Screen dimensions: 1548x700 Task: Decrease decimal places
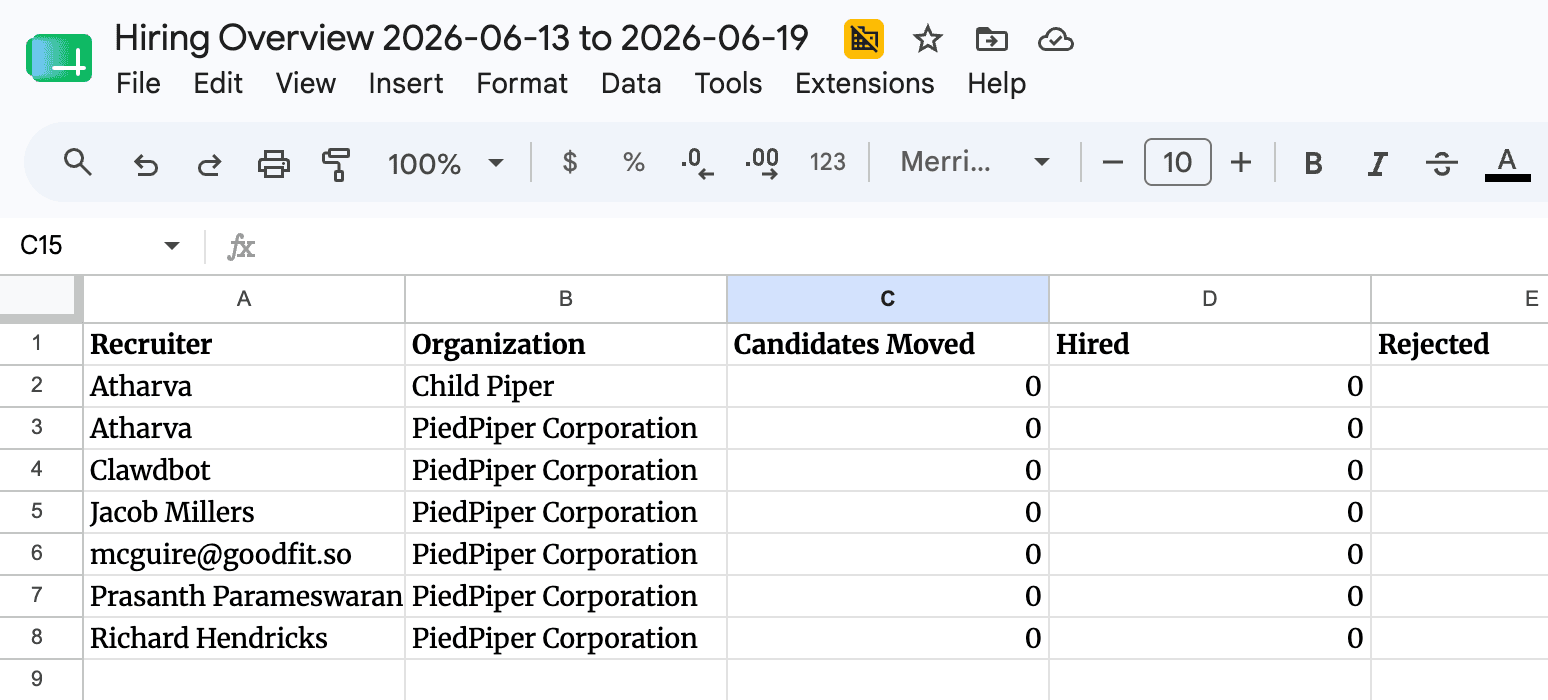click(697, 163)
